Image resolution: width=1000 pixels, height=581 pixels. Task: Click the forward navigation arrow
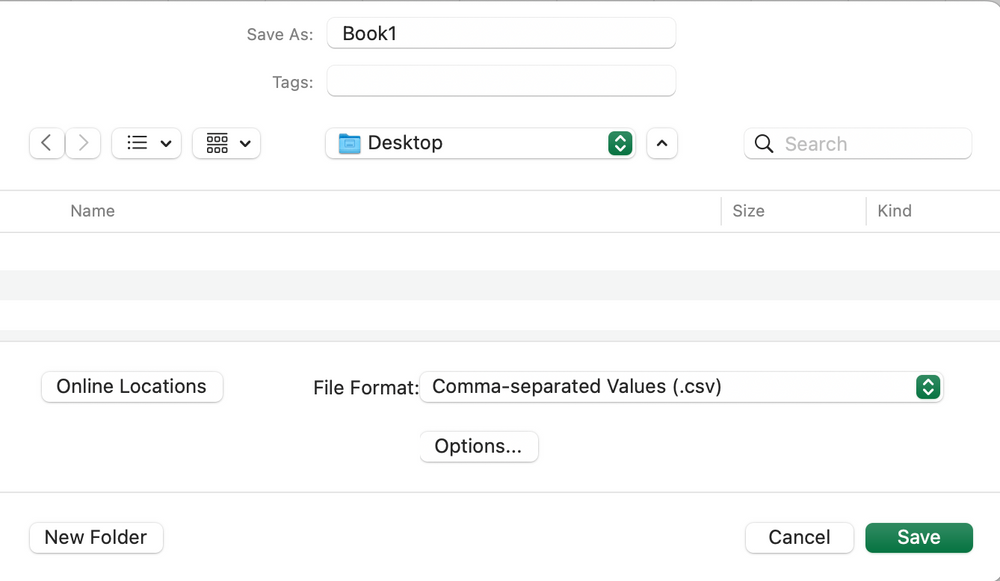(x=83, y=143)
